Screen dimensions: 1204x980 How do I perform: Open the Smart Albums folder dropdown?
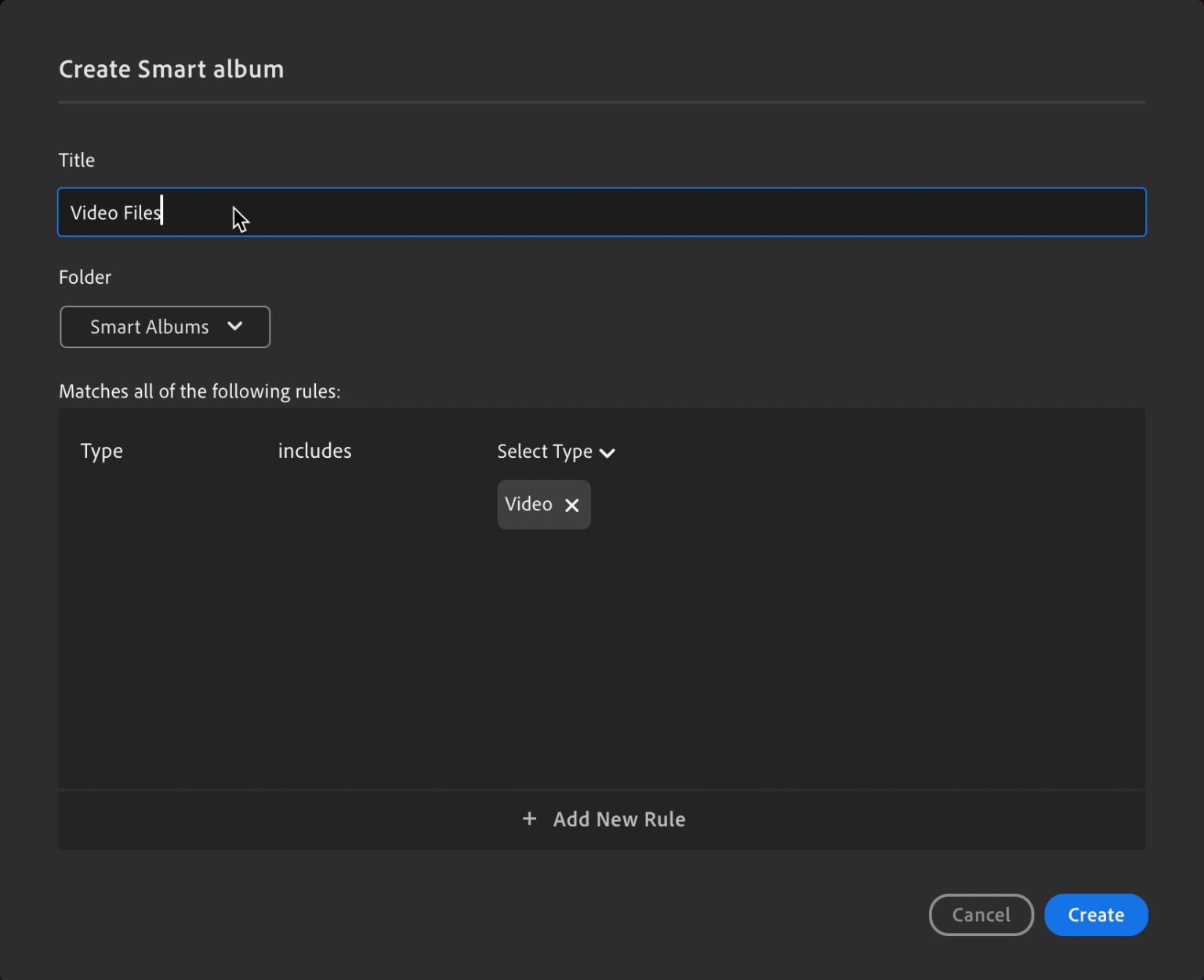[x=165, y=327]
